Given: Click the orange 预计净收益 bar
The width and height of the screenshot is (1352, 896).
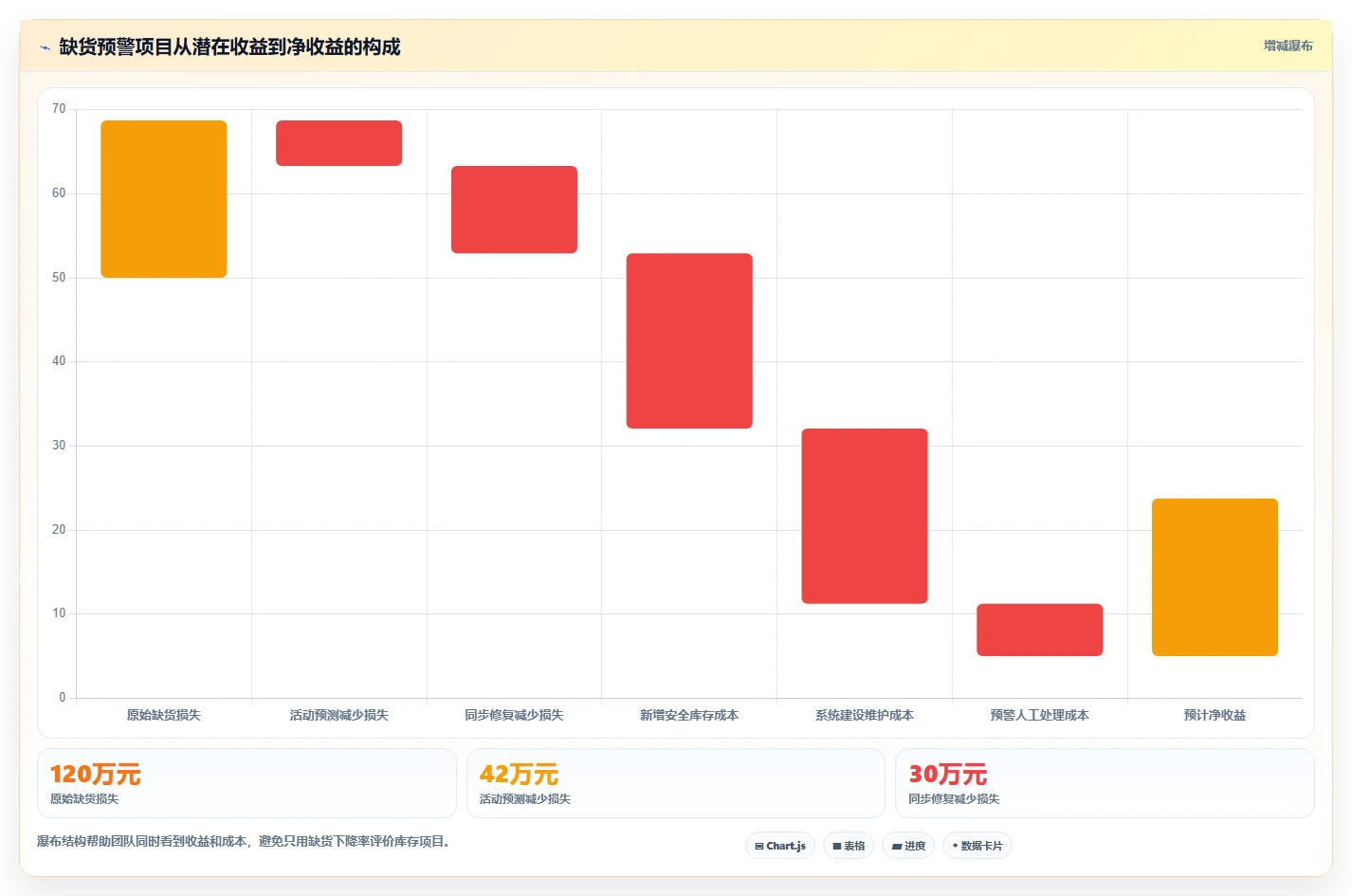Looking at the screenshot, I should [1215, 577].
